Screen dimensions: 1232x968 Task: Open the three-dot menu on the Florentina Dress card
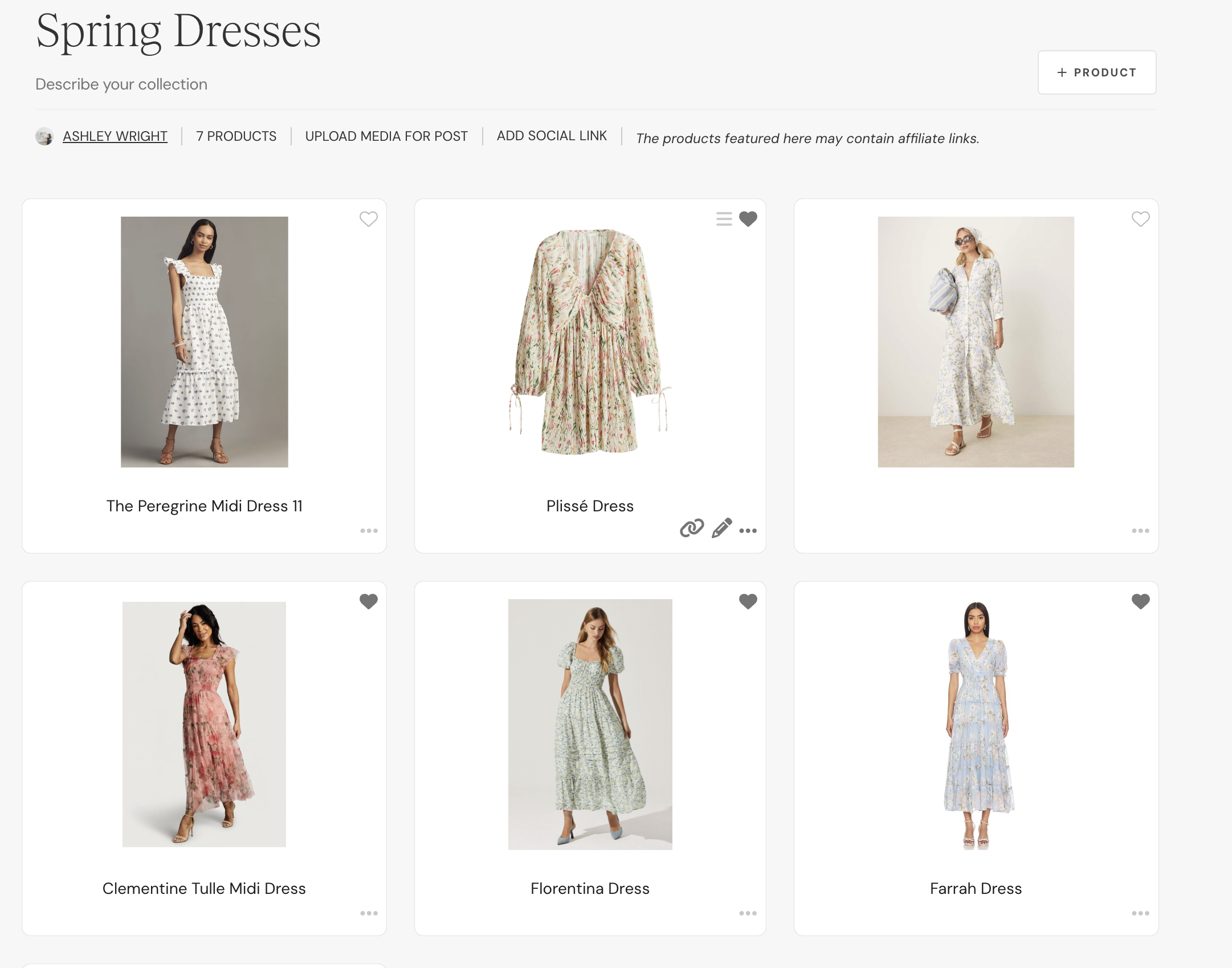[x=748, y=913]
